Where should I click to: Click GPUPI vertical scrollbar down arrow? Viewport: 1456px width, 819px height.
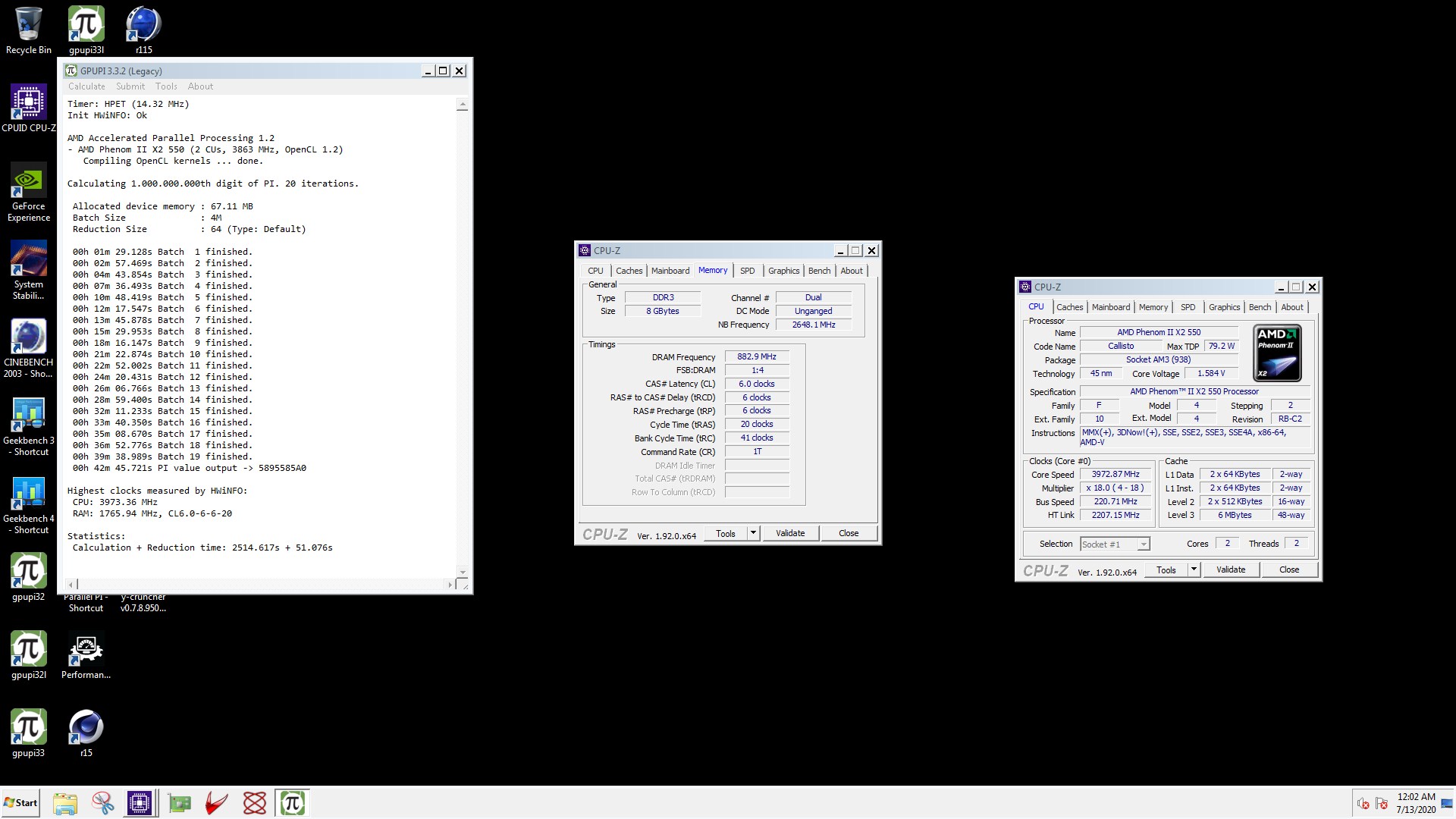pos(462,572)
